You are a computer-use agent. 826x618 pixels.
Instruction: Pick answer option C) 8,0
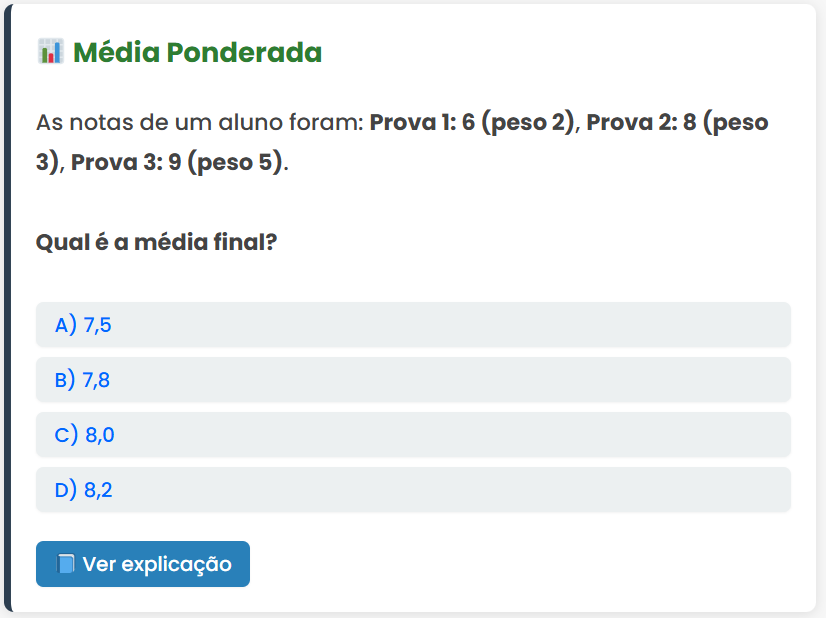tap(413, 435)
